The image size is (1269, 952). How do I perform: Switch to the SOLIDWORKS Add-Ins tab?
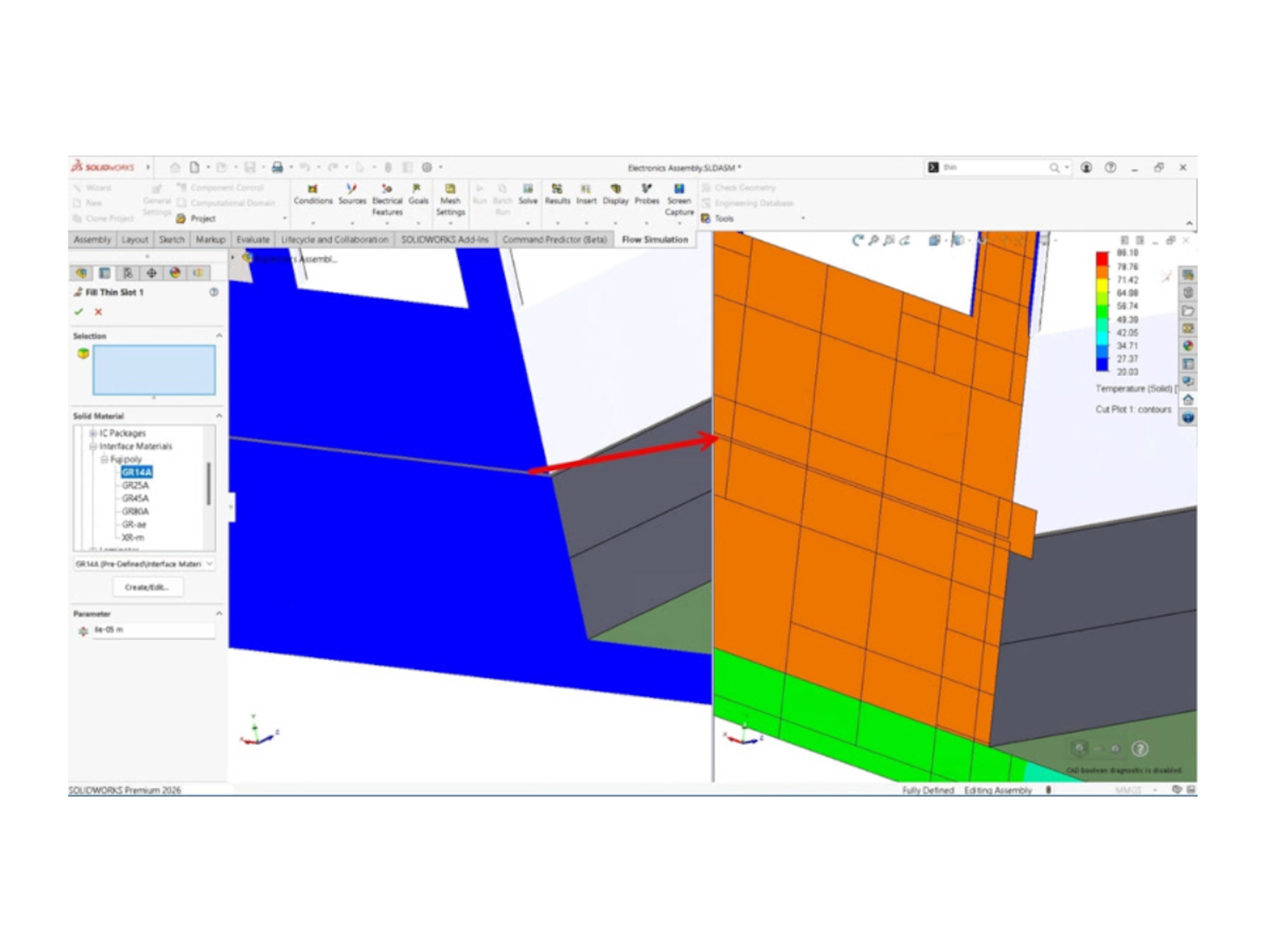[x=444, y=239]
